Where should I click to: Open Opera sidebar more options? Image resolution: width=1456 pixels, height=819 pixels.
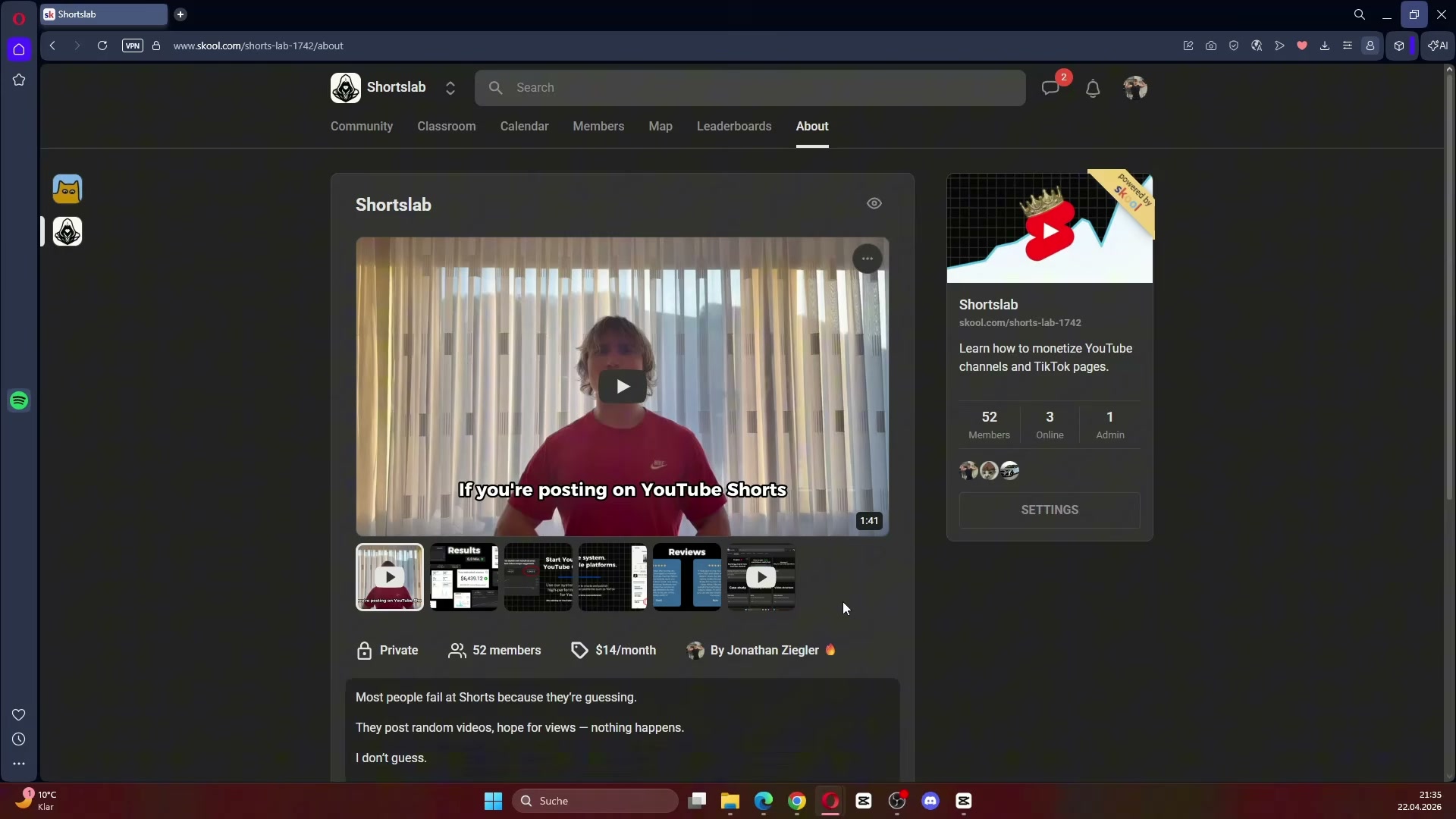pos(19,764)
